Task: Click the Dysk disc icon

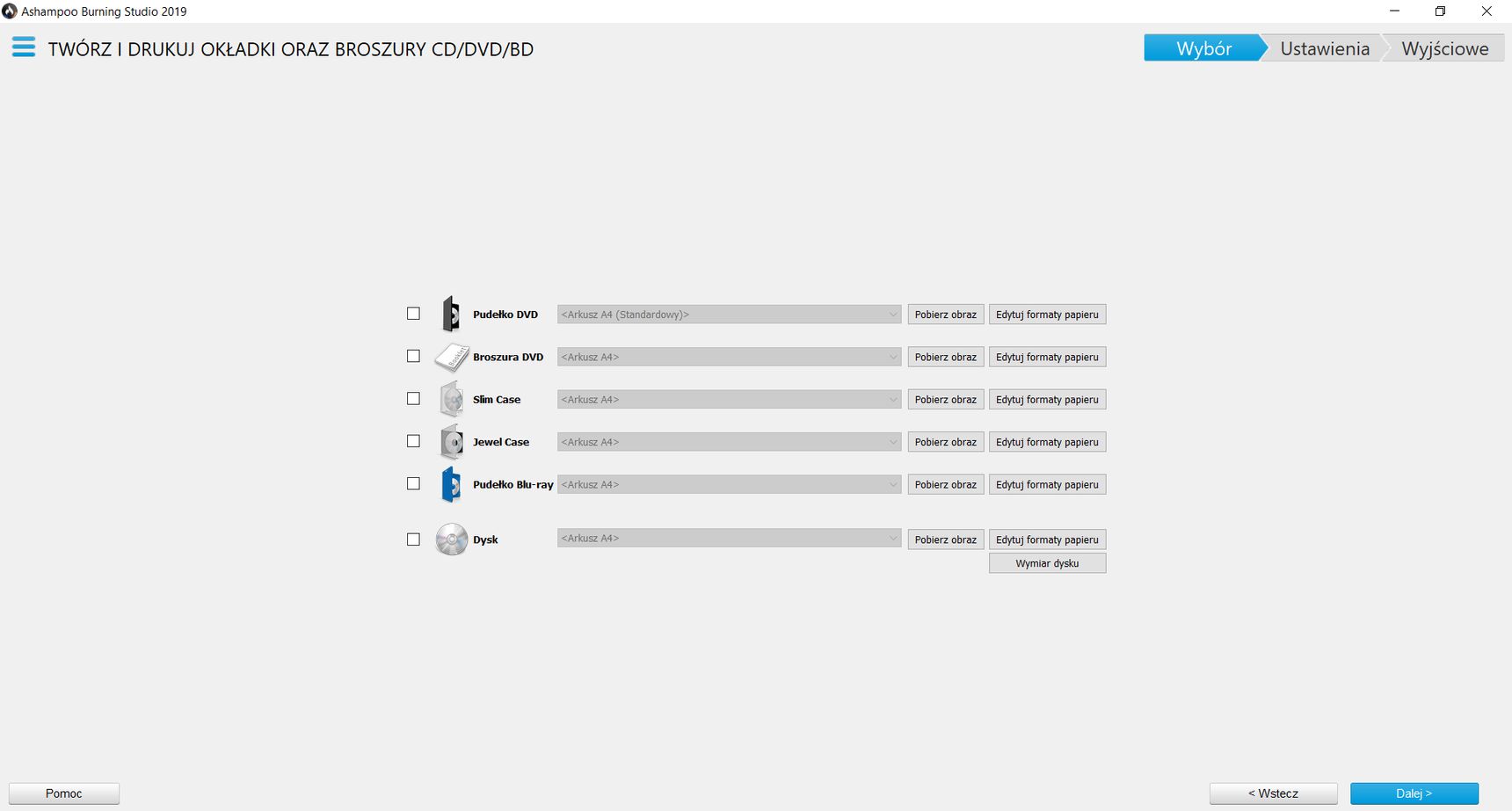Action: (452, 539)
